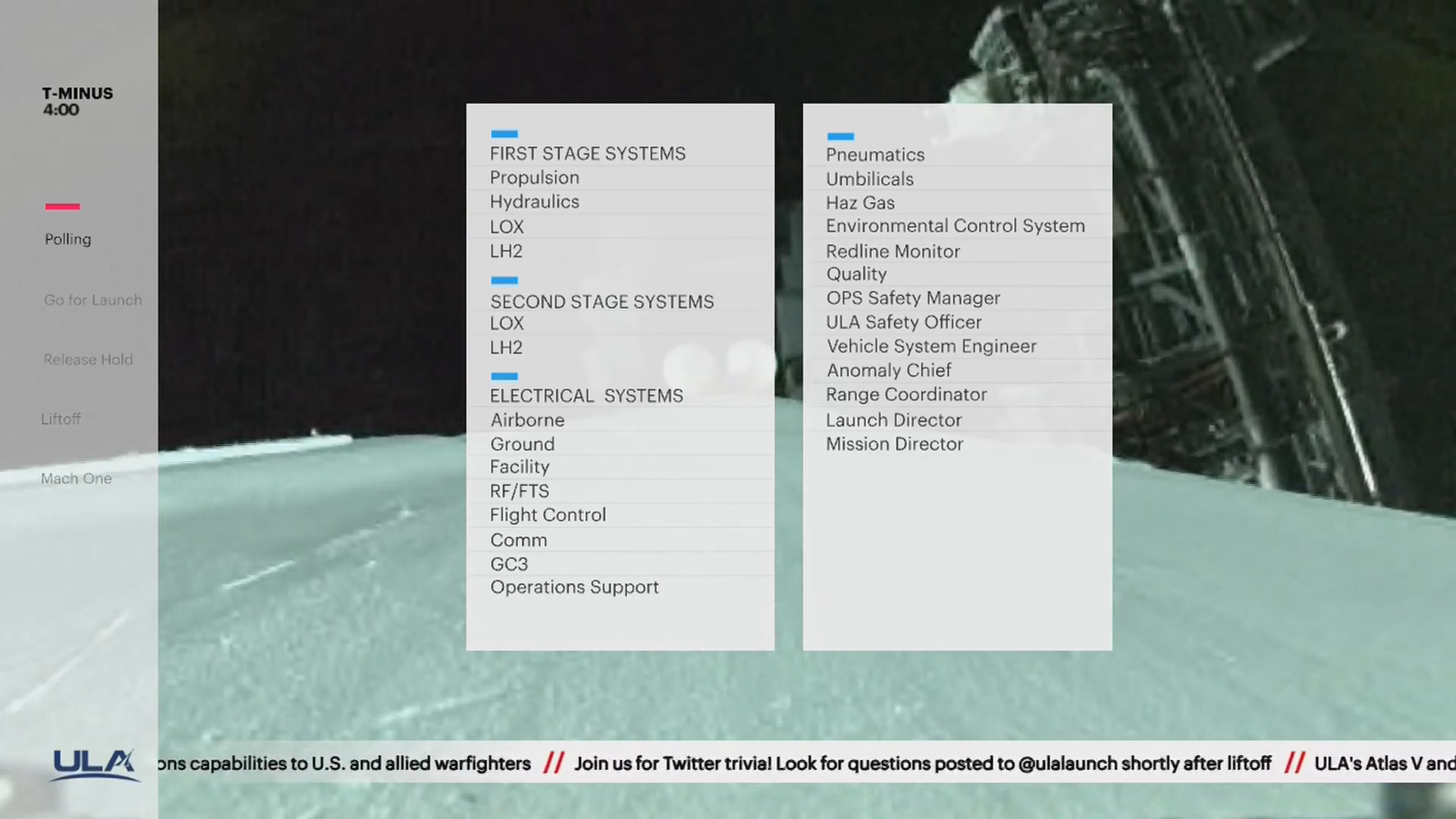
Task: Select the Liftoff timeline step
Action: click(61, 419)
